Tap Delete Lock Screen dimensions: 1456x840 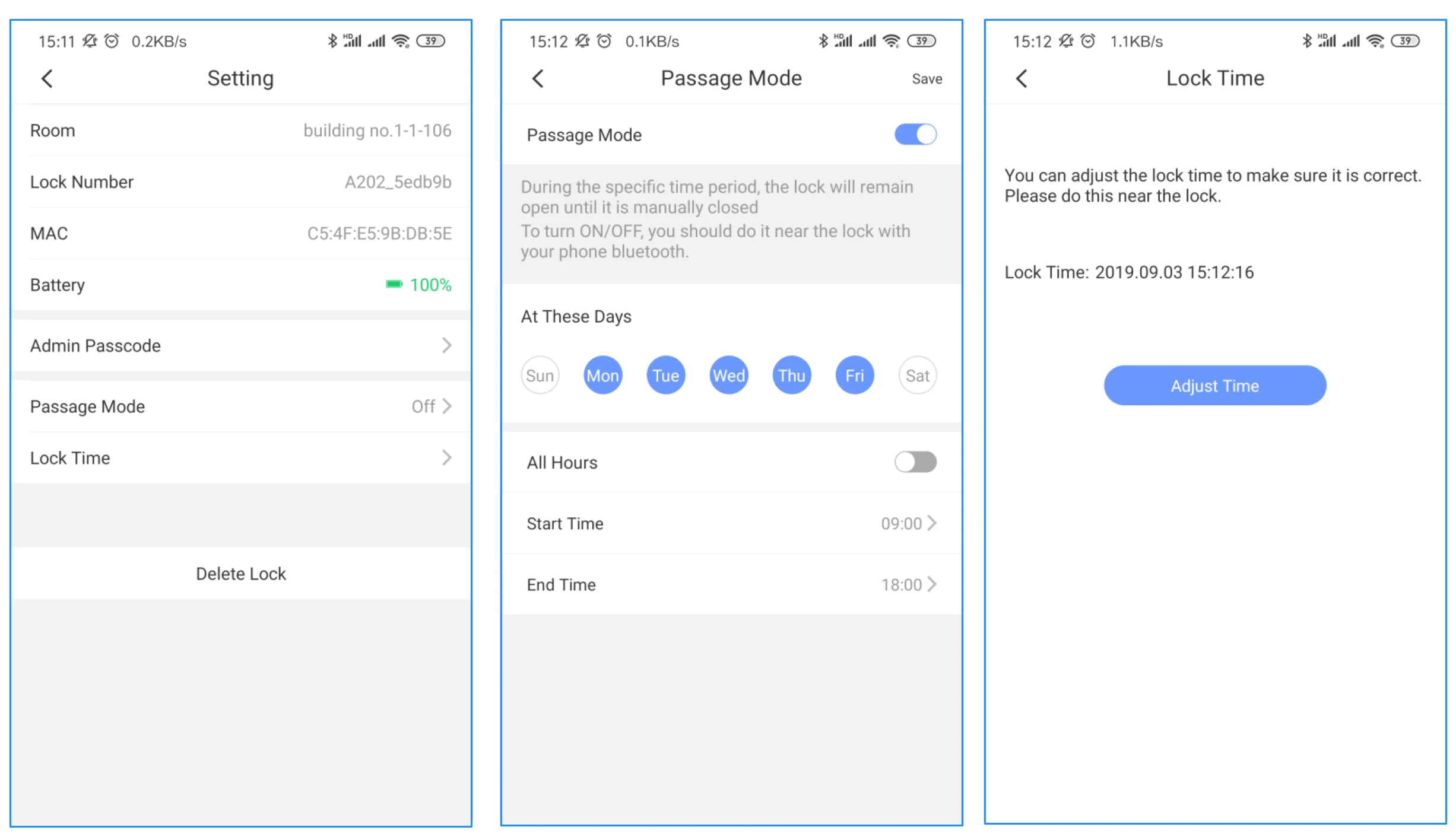click(240, 574)
